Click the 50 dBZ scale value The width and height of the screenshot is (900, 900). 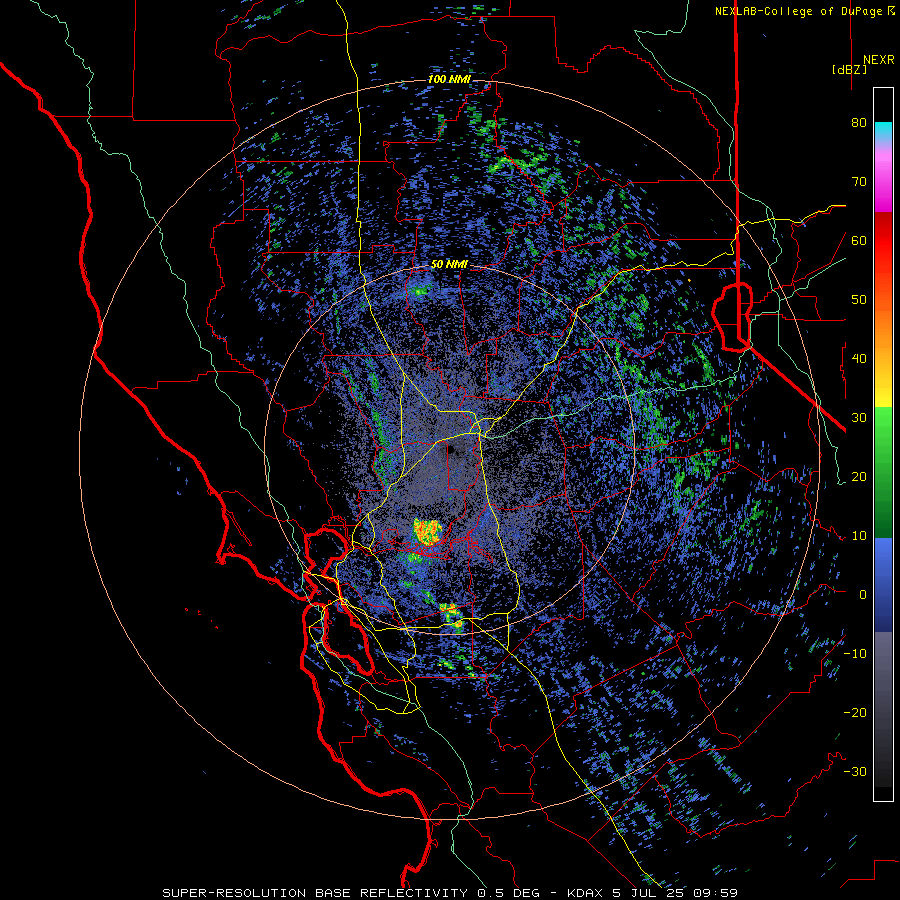pyautogui.click(x=859, y=300)
